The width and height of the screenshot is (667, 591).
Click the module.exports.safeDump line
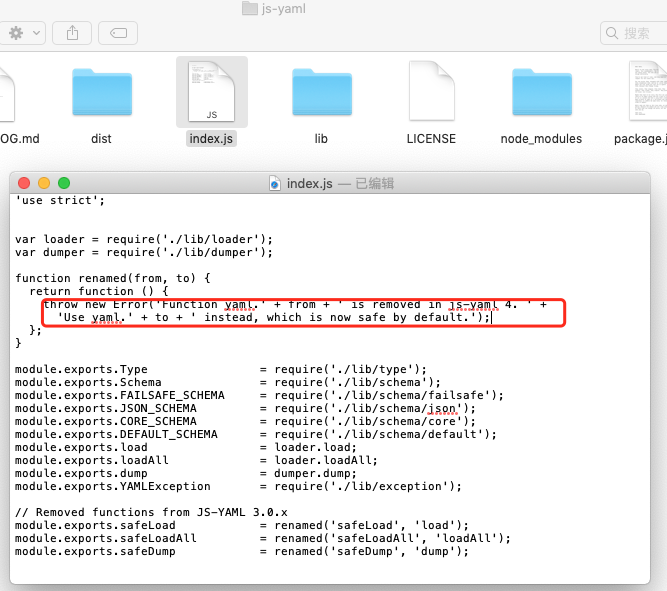pyautogui.click(x=242, y=551)
